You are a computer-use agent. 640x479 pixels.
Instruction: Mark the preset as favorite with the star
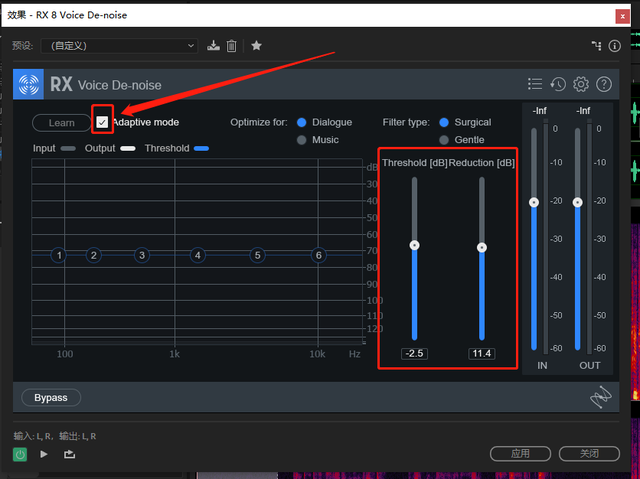click(x=256, y=45)
